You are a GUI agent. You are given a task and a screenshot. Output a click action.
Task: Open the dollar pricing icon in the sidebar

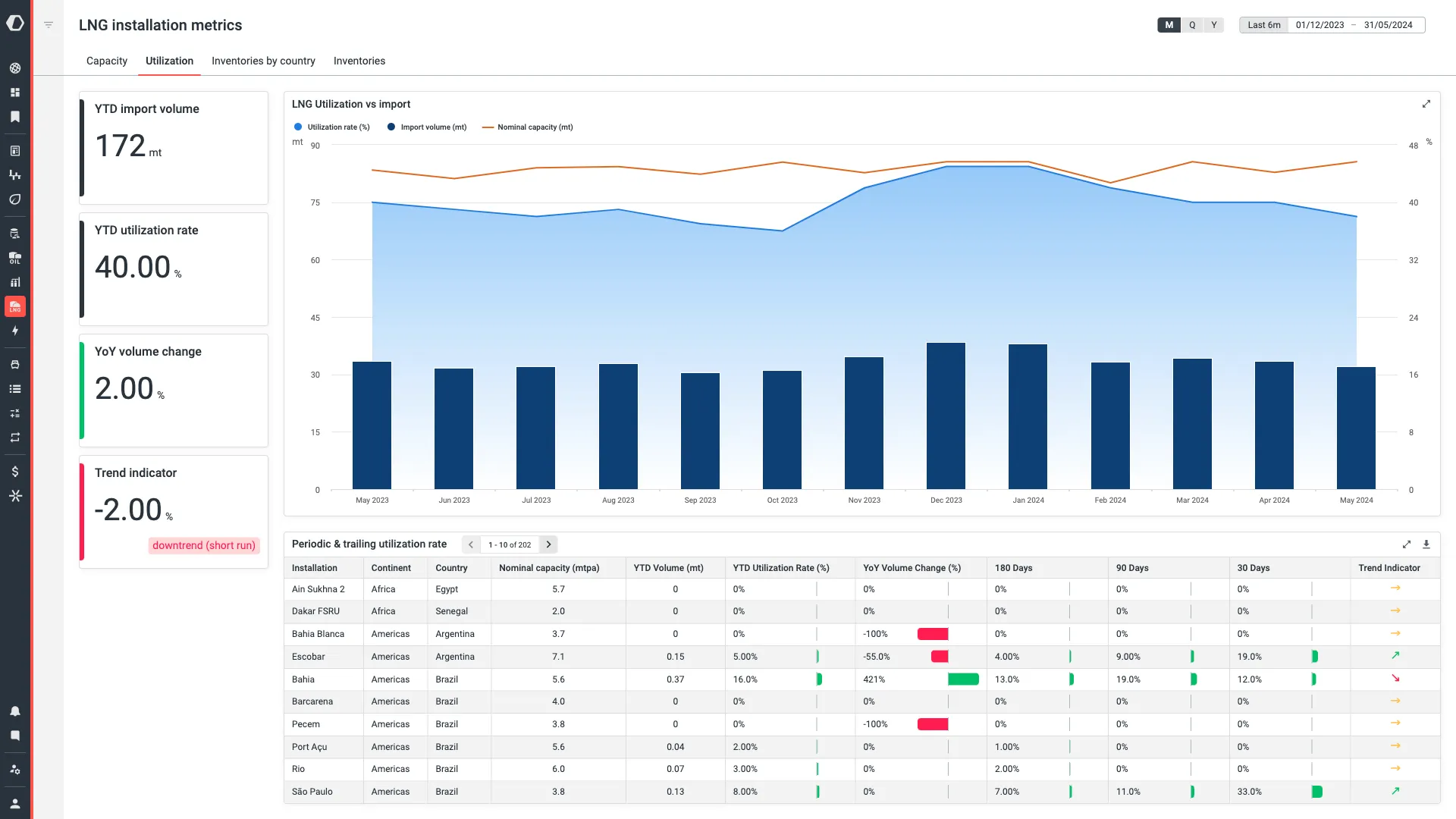click(15, 471)
